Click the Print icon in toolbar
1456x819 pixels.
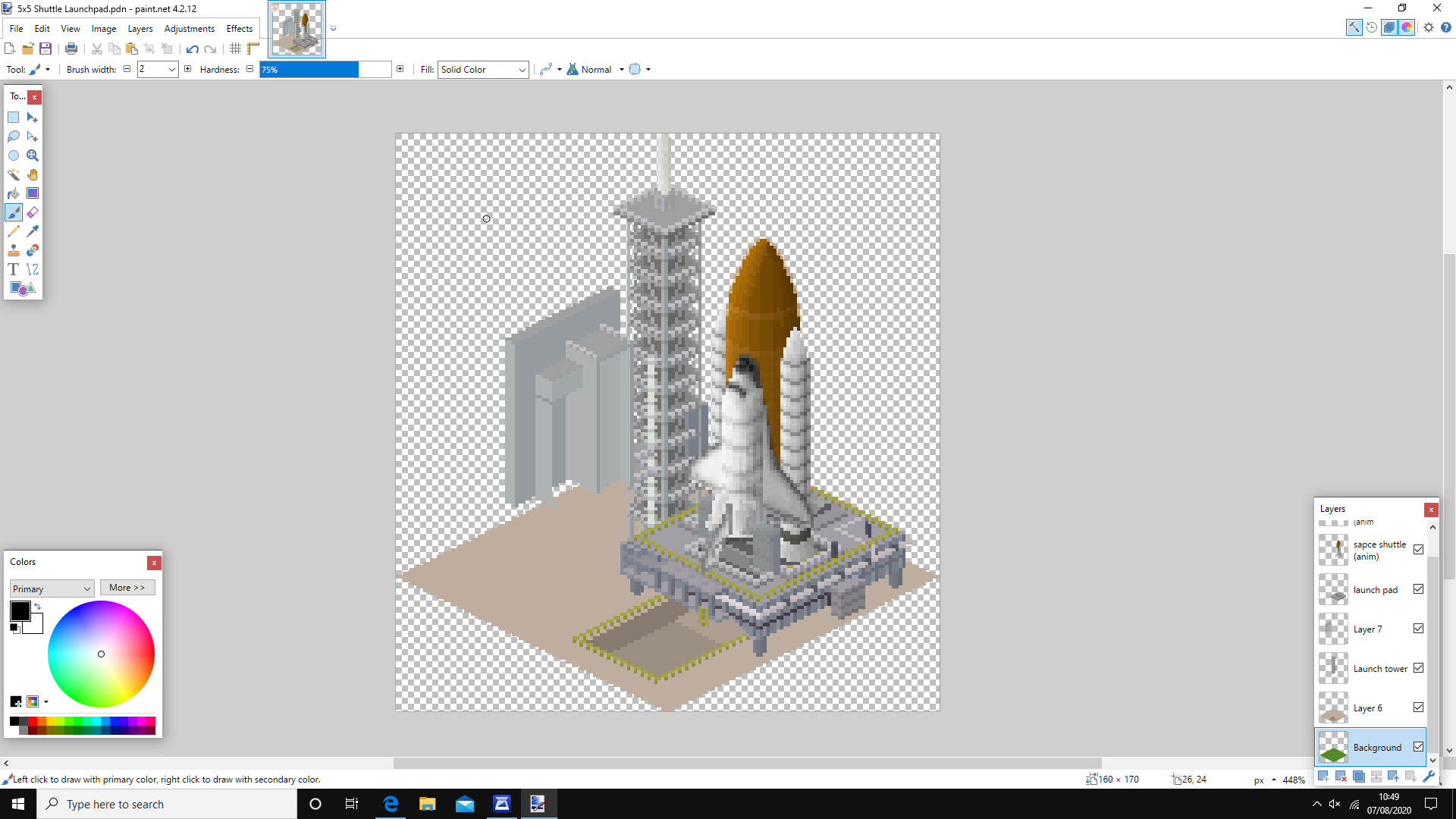71,49
